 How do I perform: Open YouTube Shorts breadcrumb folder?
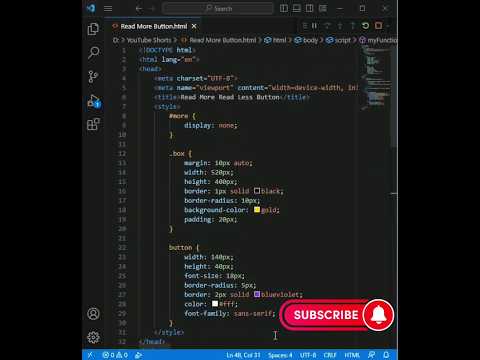click(149, 40)
